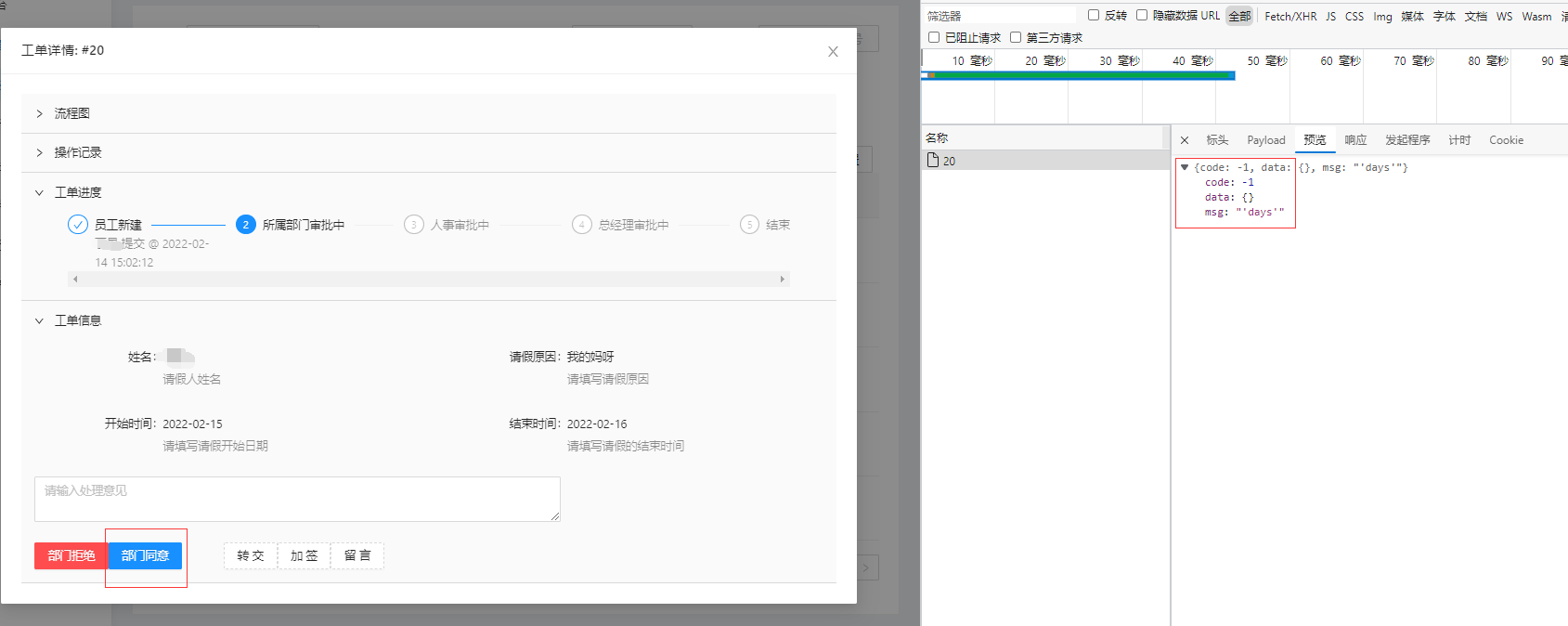Collapse the JSON response object triangle

pyautogui.click(x=1185, y=167)
